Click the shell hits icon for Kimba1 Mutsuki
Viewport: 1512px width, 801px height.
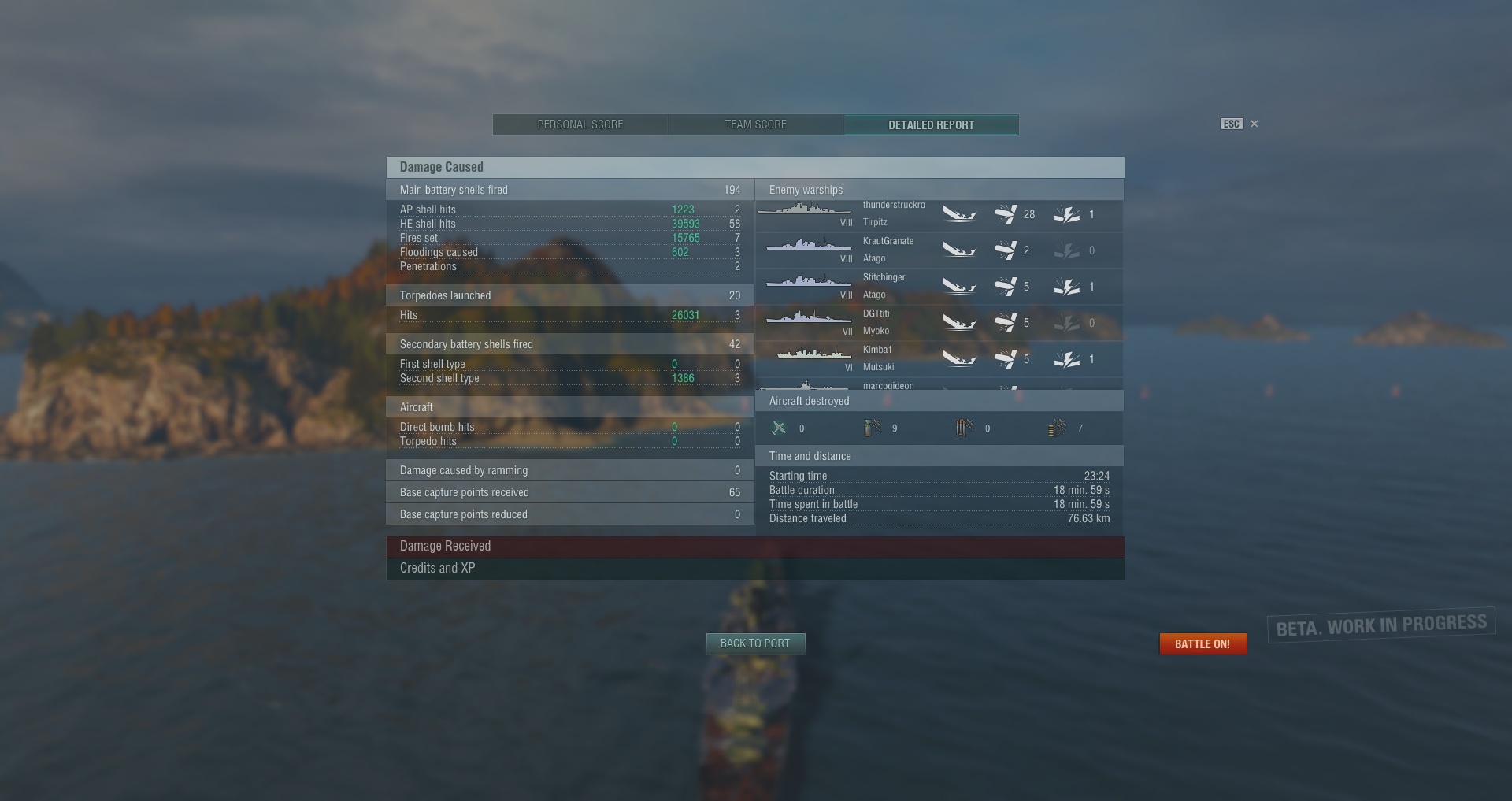coord(1006,359)
